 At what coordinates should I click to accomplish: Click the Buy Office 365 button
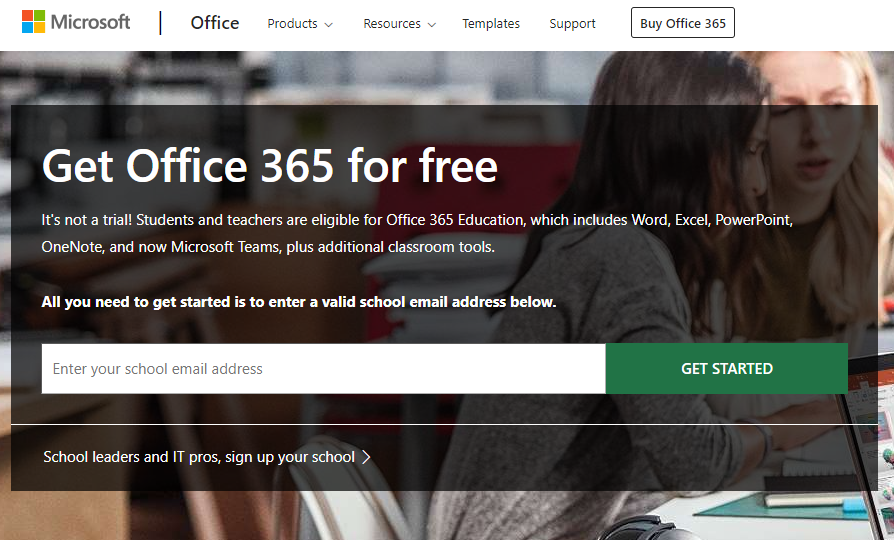click(682, 23)
